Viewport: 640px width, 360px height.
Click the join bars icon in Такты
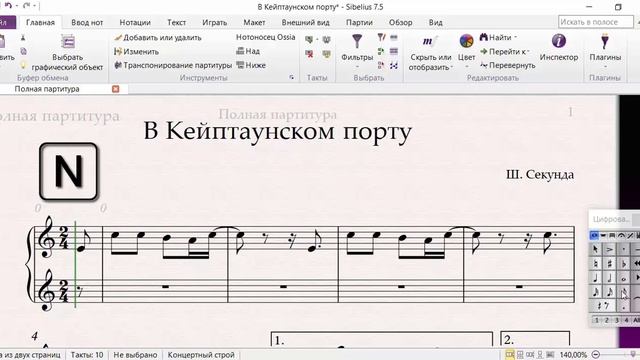coord(327,54)
